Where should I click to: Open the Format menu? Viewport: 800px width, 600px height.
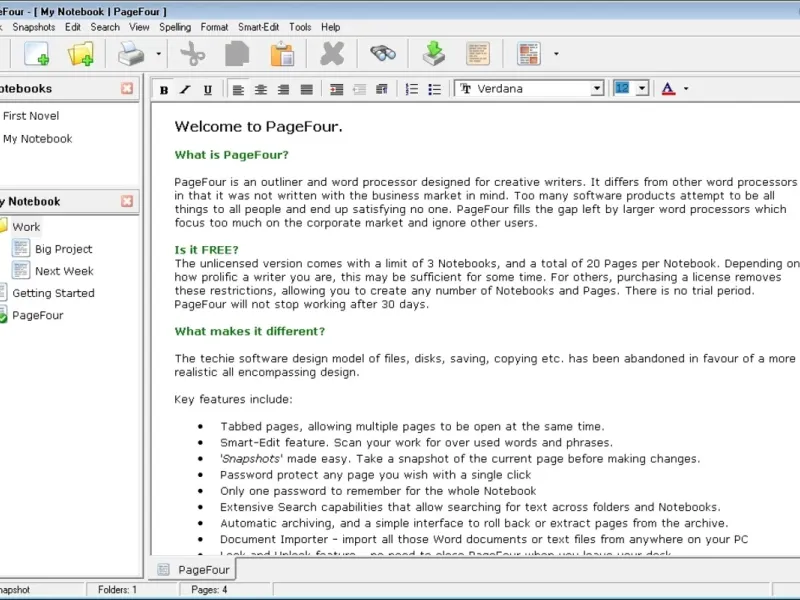point(214,27)
